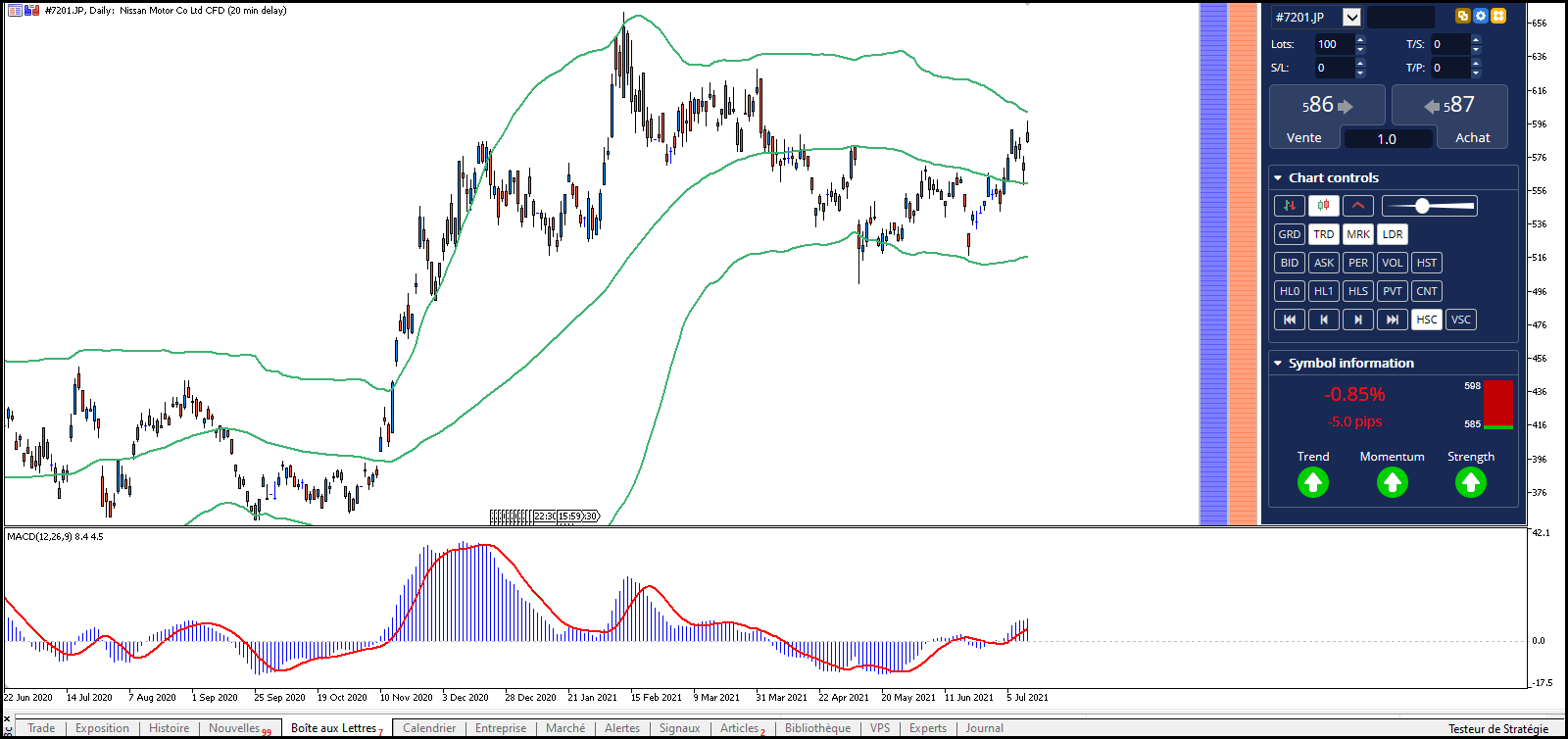This screenshot has width=1568, height=739.
Task: Click the Lots input field showing 100
Action: (x=1334, y=44)
